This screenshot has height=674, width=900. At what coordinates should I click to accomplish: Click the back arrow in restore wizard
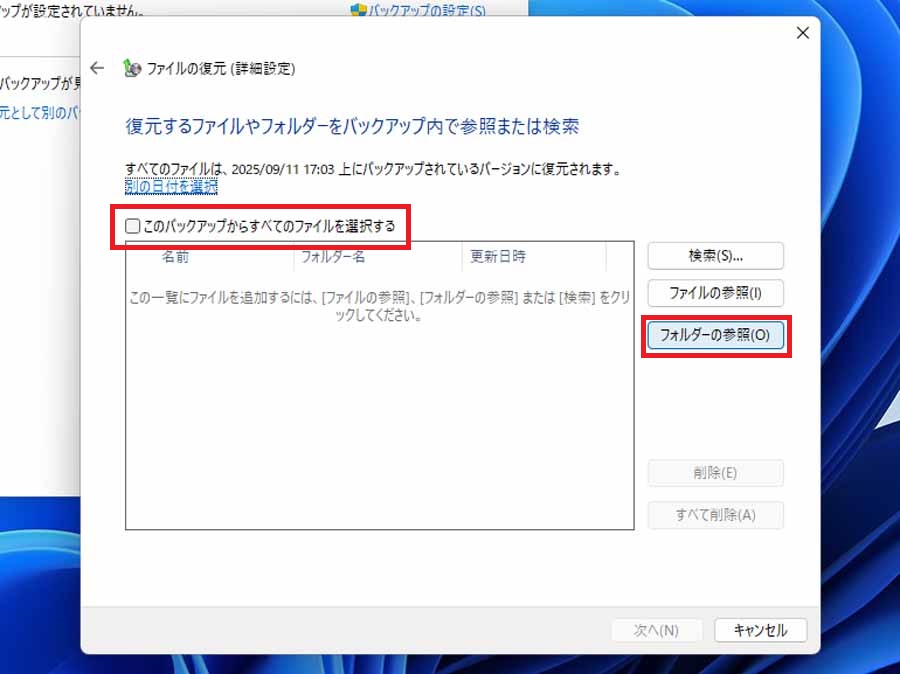97,68
